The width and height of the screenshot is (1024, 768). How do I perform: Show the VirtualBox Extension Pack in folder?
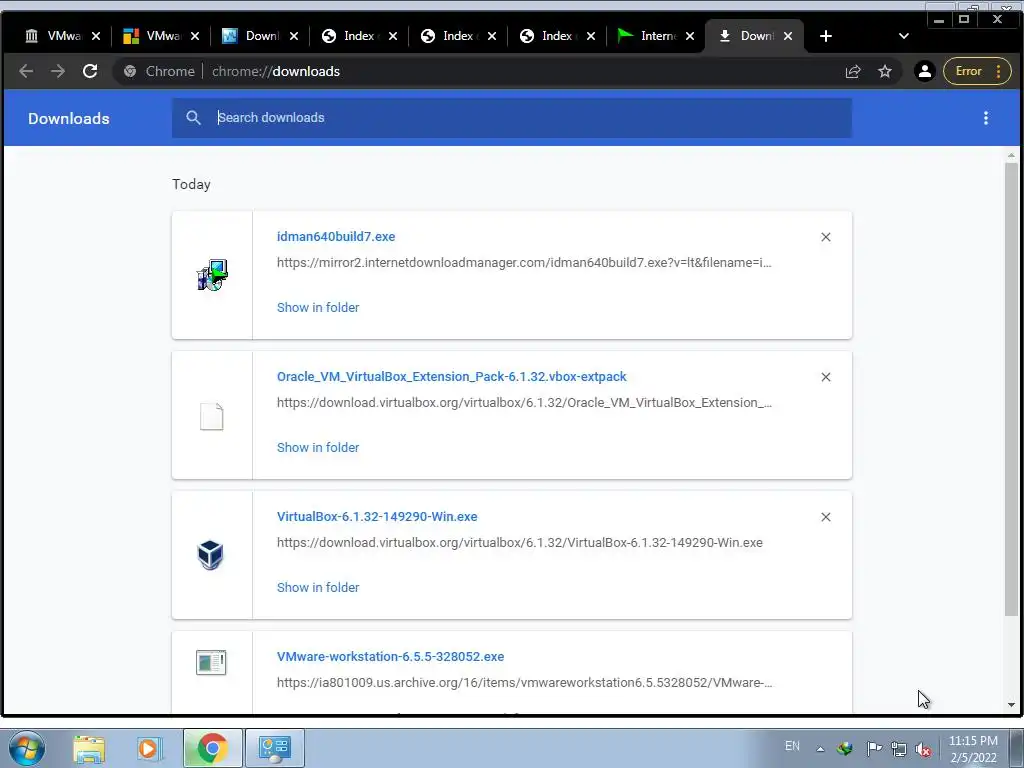point(318,447)
